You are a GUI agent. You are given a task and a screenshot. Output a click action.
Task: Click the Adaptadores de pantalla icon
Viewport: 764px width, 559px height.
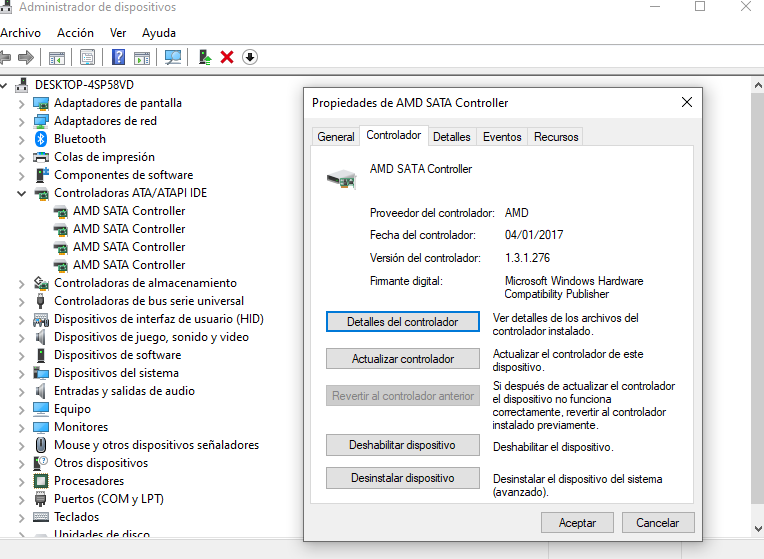pyautogui.click(x=41, y=103)
